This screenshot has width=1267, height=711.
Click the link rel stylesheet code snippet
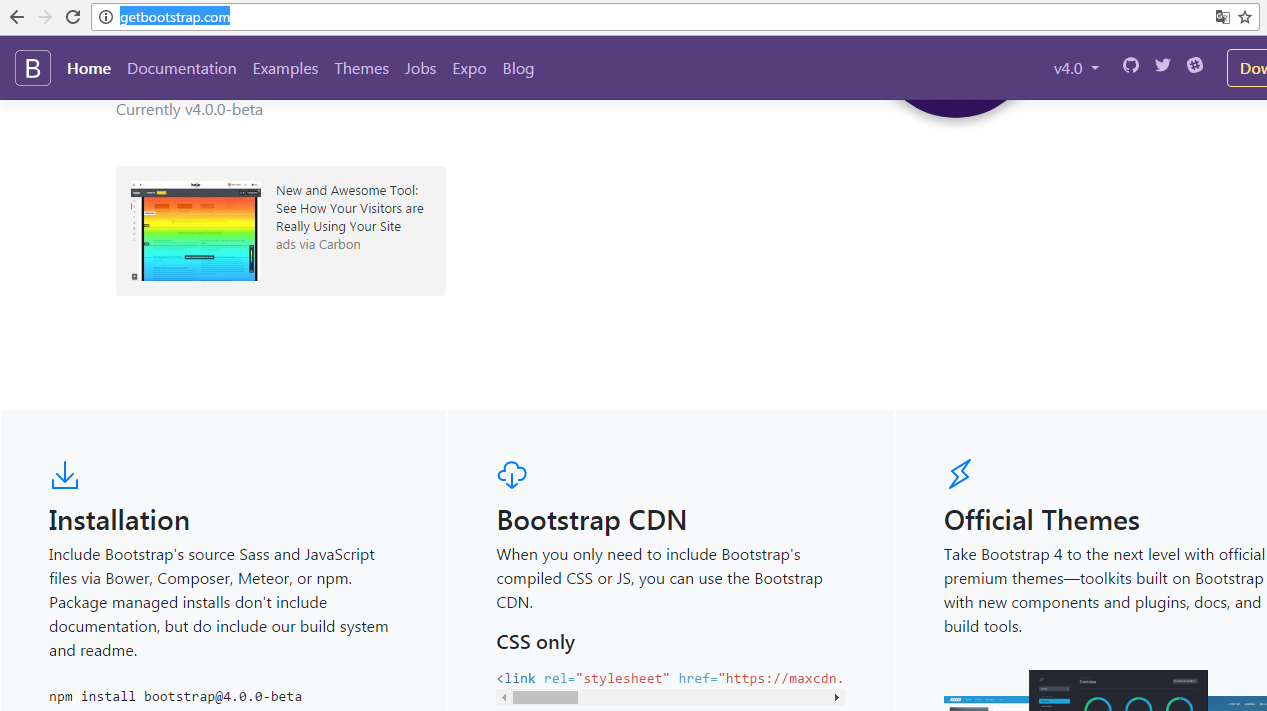tap(671, 678)
